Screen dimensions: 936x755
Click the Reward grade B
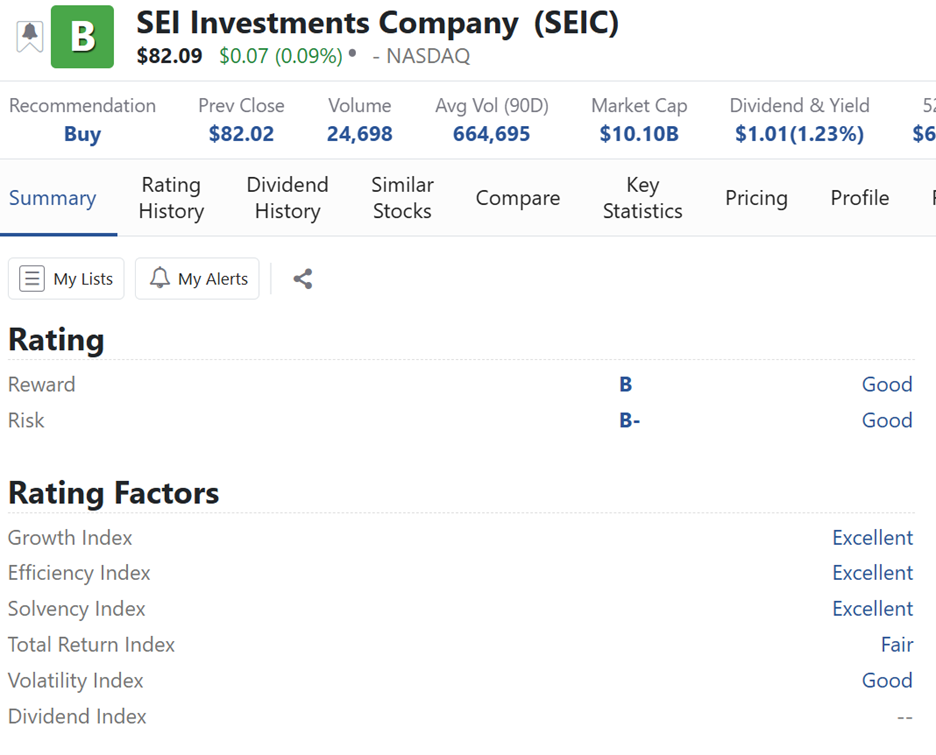625,385
